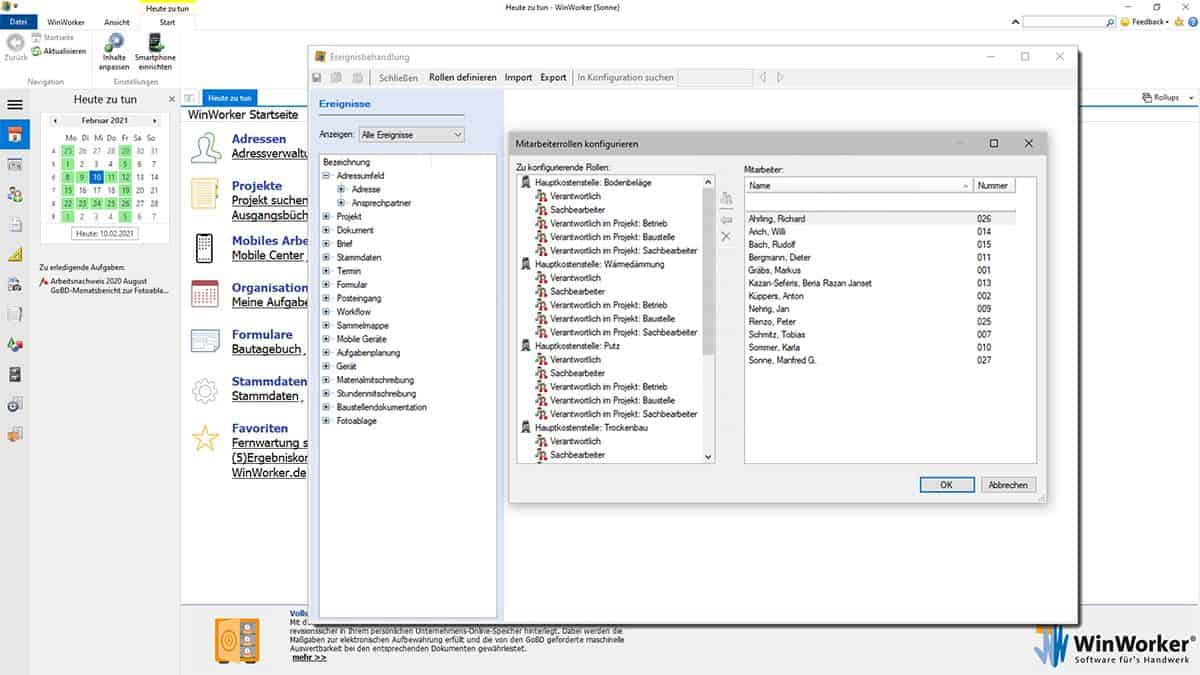Open the WinWorker ribbon tab

pyautogui.click(x=66, y=22)
